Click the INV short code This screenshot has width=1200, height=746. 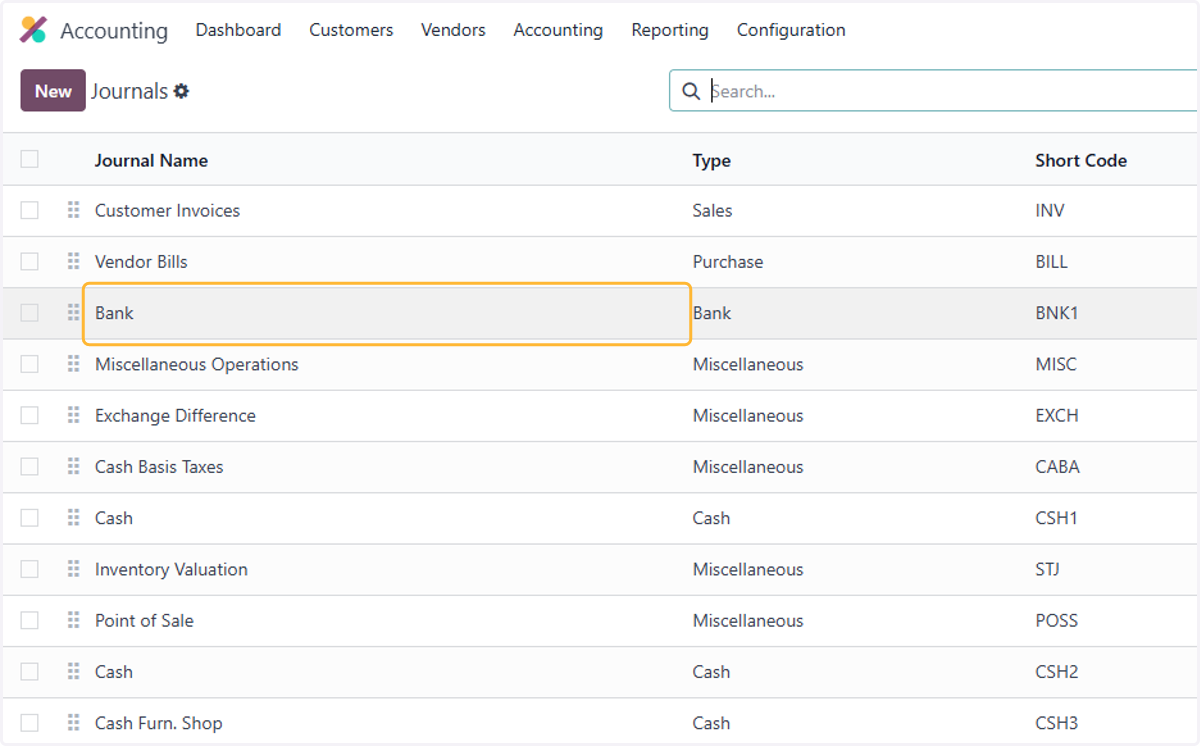1050,210
